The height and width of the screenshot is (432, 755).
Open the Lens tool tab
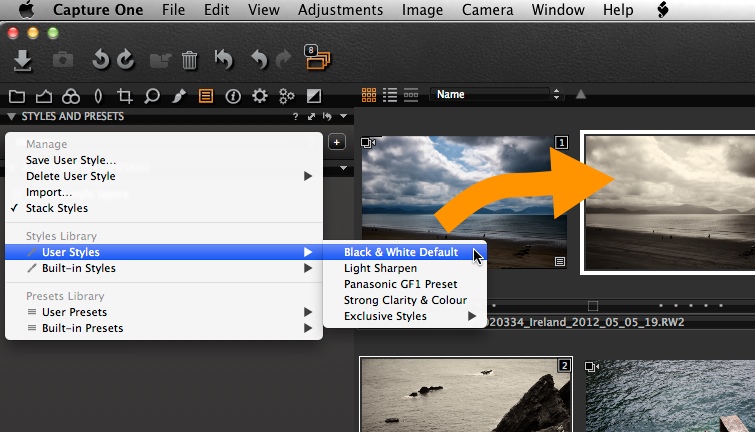tap(98, 96)
